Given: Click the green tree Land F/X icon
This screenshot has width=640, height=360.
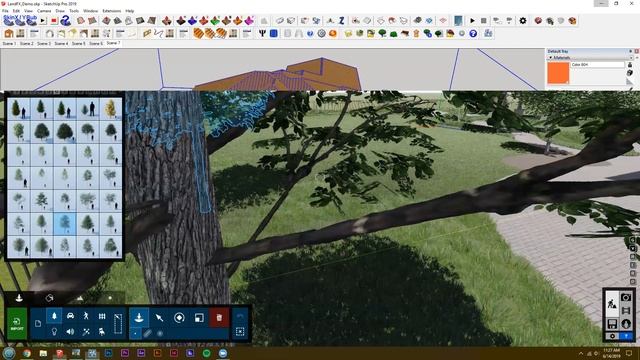Looking at the screenshot, I should coord(382,33).
